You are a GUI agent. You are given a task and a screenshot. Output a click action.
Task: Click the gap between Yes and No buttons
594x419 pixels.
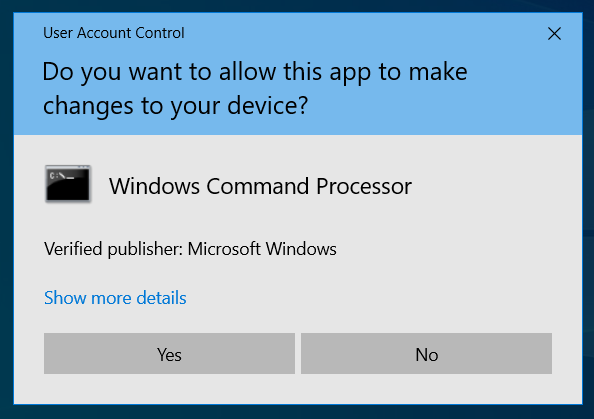[298, 353]
